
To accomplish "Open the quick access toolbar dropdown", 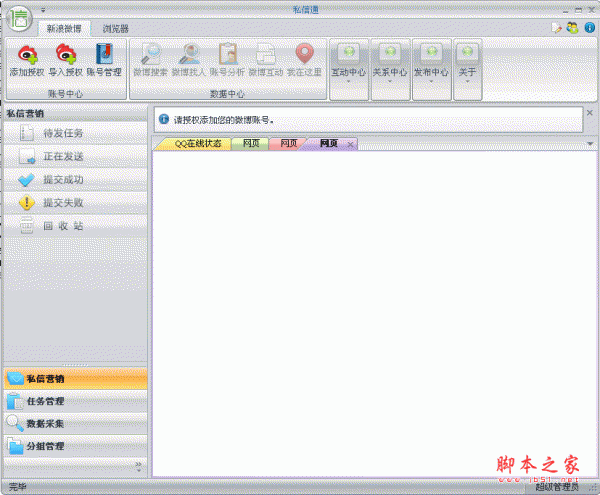I will click(x=43, y=10).
